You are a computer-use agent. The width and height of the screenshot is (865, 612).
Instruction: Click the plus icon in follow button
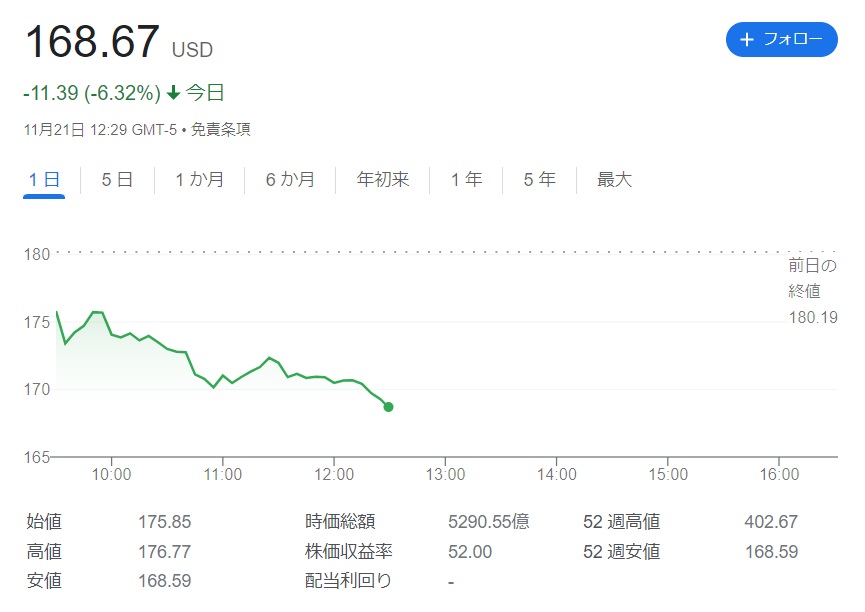pos(746,39)
